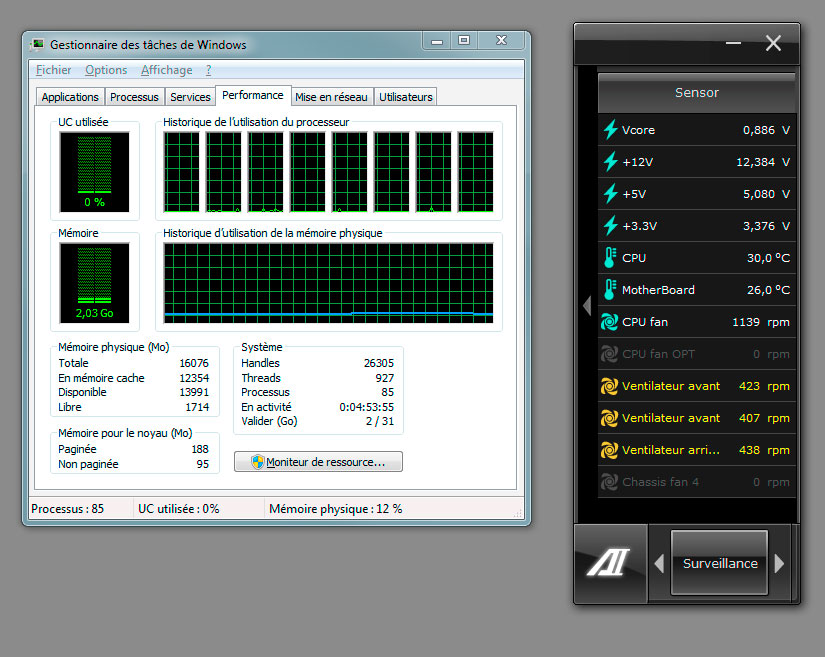Open the ? help menu
Viewport: 825px width, 657px height.
[208, 70]
